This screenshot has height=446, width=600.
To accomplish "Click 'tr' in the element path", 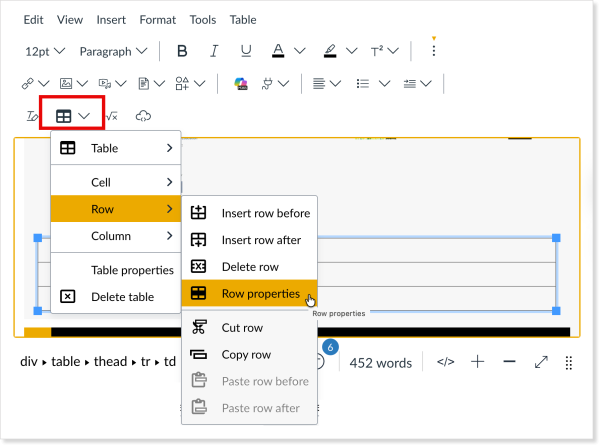I will [145, 361].
